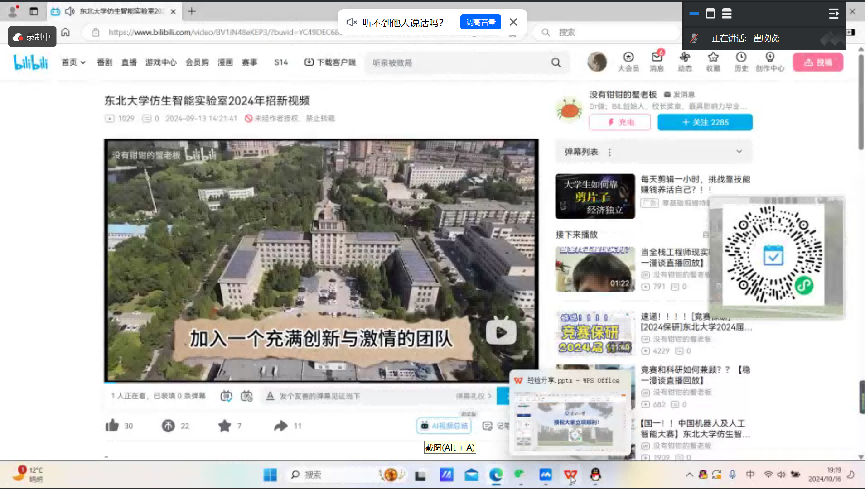865x489 pixels.
Task: Open the 首页 dropdown in navigation bar
Action: [73, 62]
